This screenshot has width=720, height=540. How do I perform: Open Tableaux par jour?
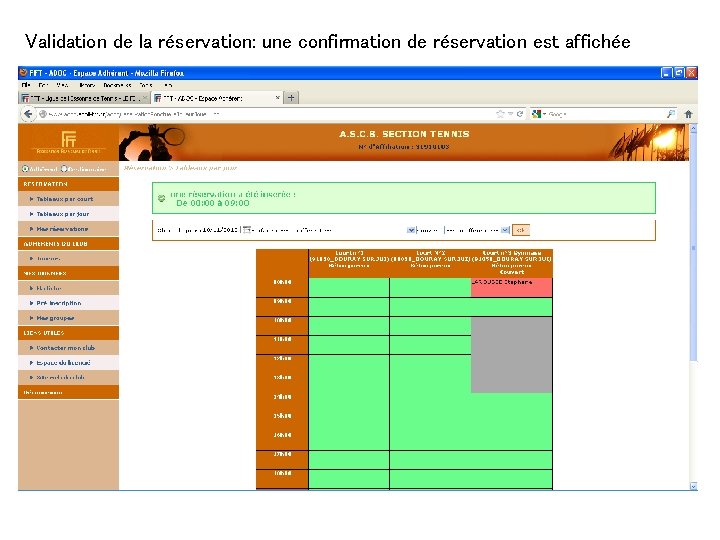63,214
